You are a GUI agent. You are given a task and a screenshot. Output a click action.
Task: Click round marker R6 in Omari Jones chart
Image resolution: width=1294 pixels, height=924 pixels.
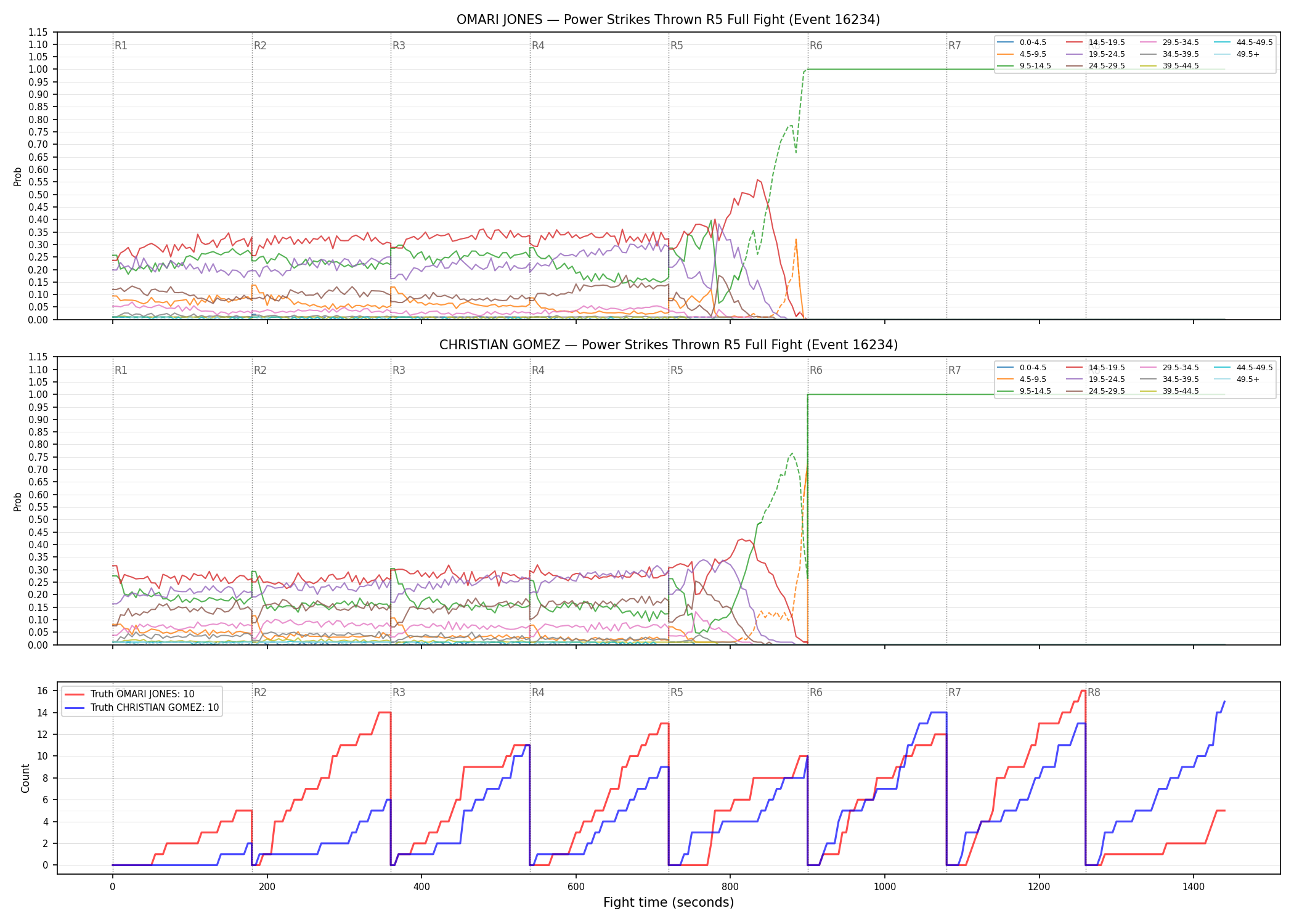click(x=816, y=46)
